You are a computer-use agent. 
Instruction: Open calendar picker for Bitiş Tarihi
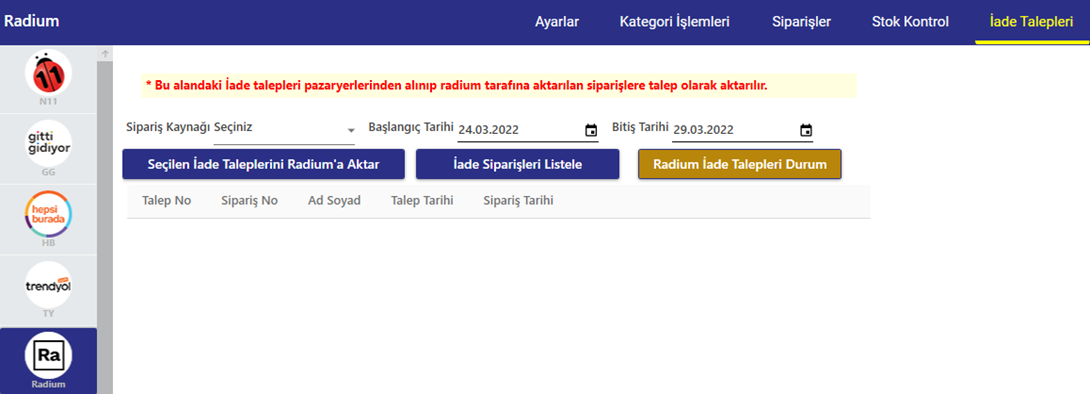[806, 130]
